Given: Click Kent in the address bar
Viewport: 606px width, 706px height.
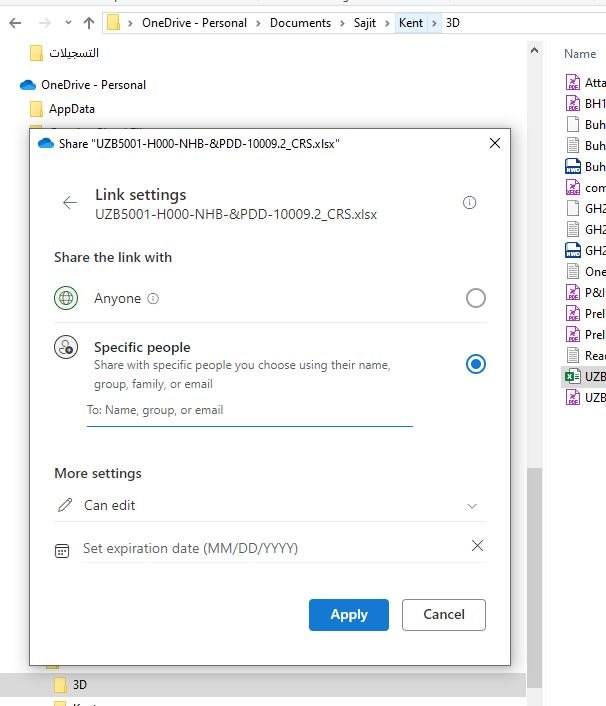Looking at the screenshot, I should click(x=411, y=23).
